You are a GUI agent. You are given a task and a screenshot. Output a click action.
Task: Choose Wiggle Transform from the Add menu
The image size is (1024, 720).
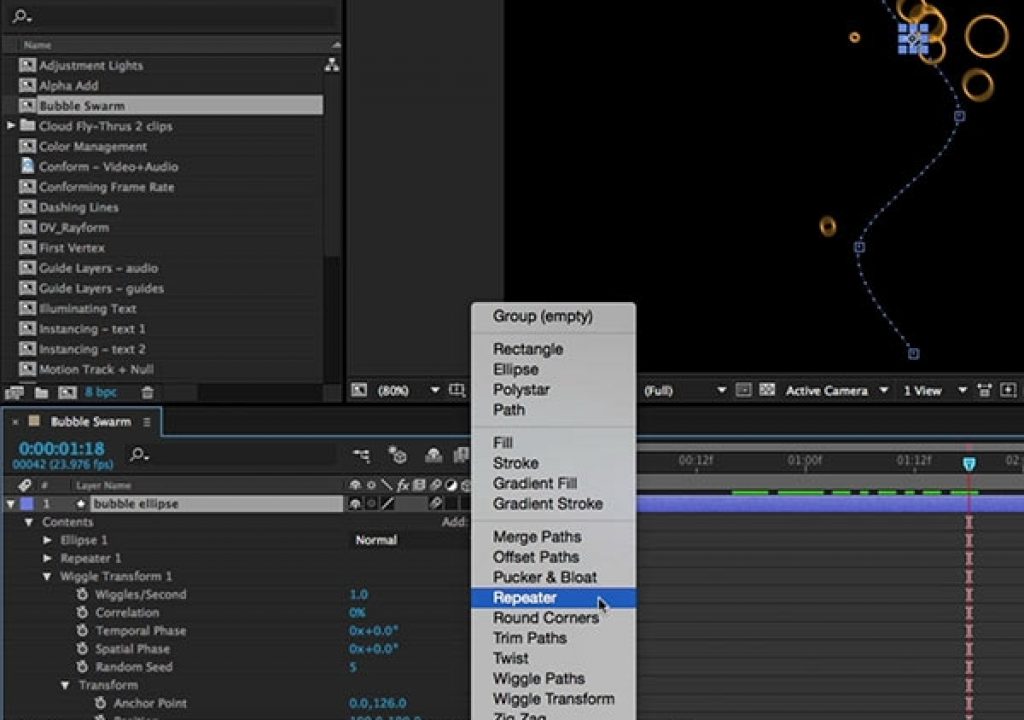click(x=553, y=699)
